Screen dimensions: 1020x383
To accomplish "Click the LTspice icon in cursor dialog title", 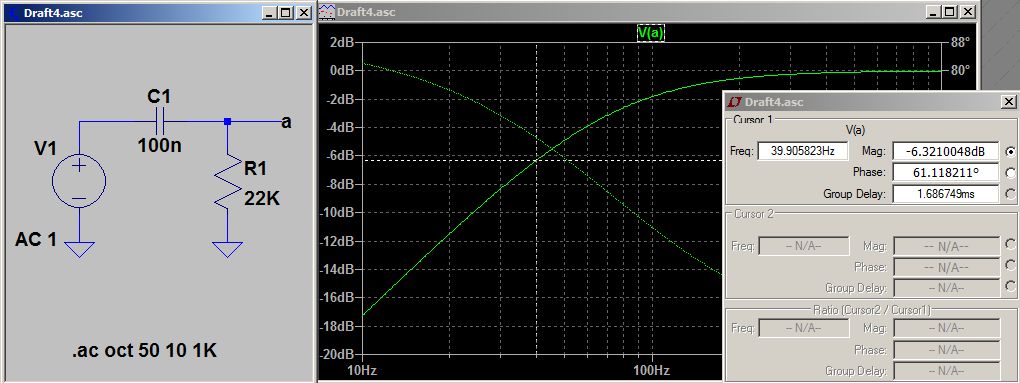I will point(735,102).
